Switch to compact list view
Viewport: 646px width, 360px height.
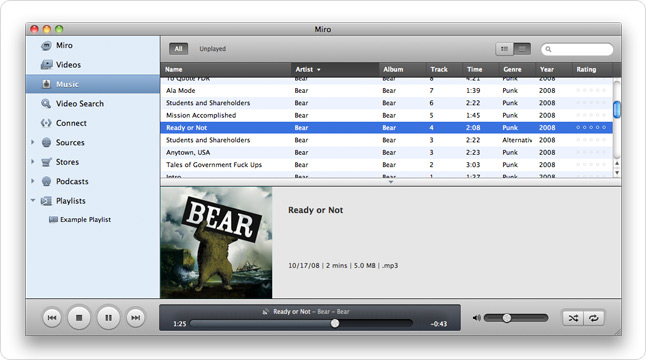coord(522,49)
